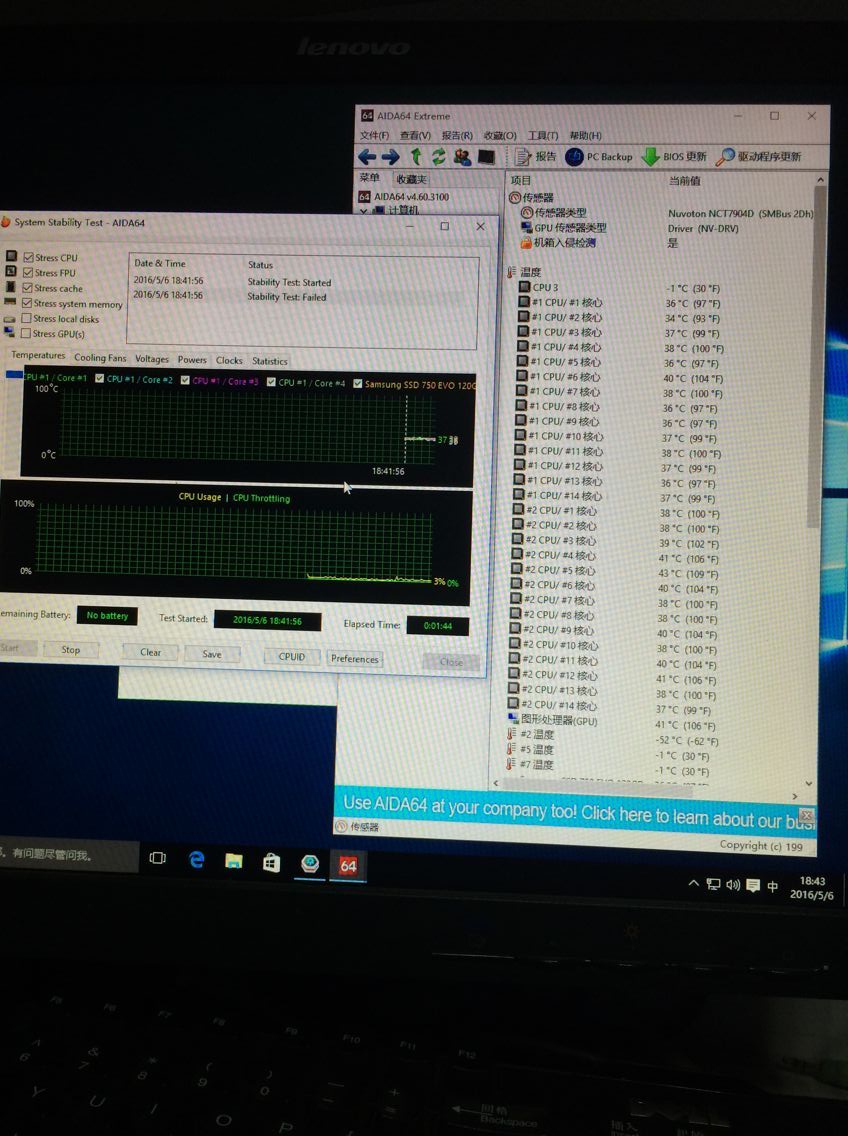The image size is (848, 1136).
Task: Open 驱动程序更新 magnifier toolbar button
Action: click(758, 156)
